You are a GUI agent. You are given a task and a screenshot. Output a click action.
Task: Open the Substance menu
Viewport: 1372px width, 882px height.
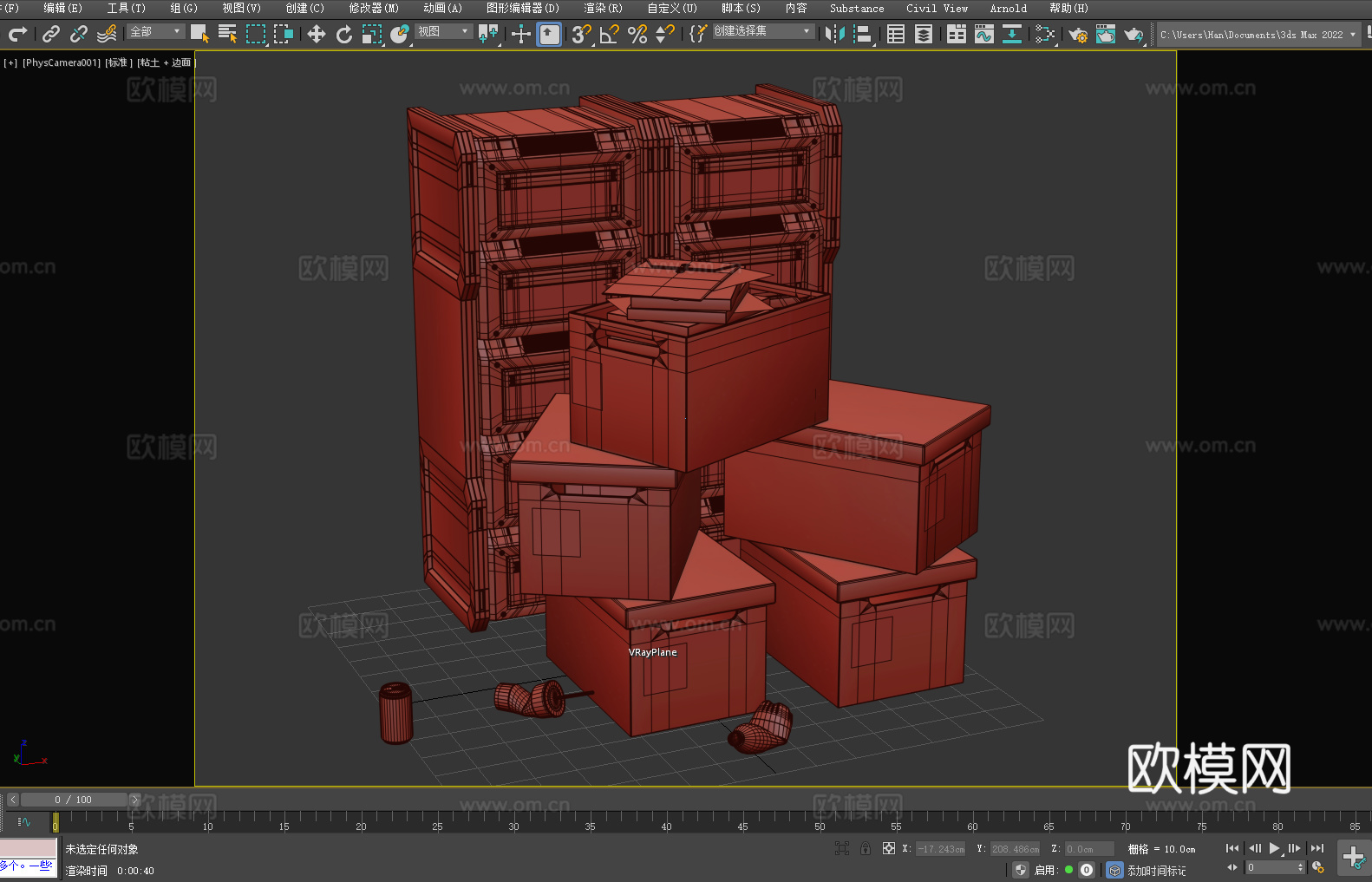857,8
